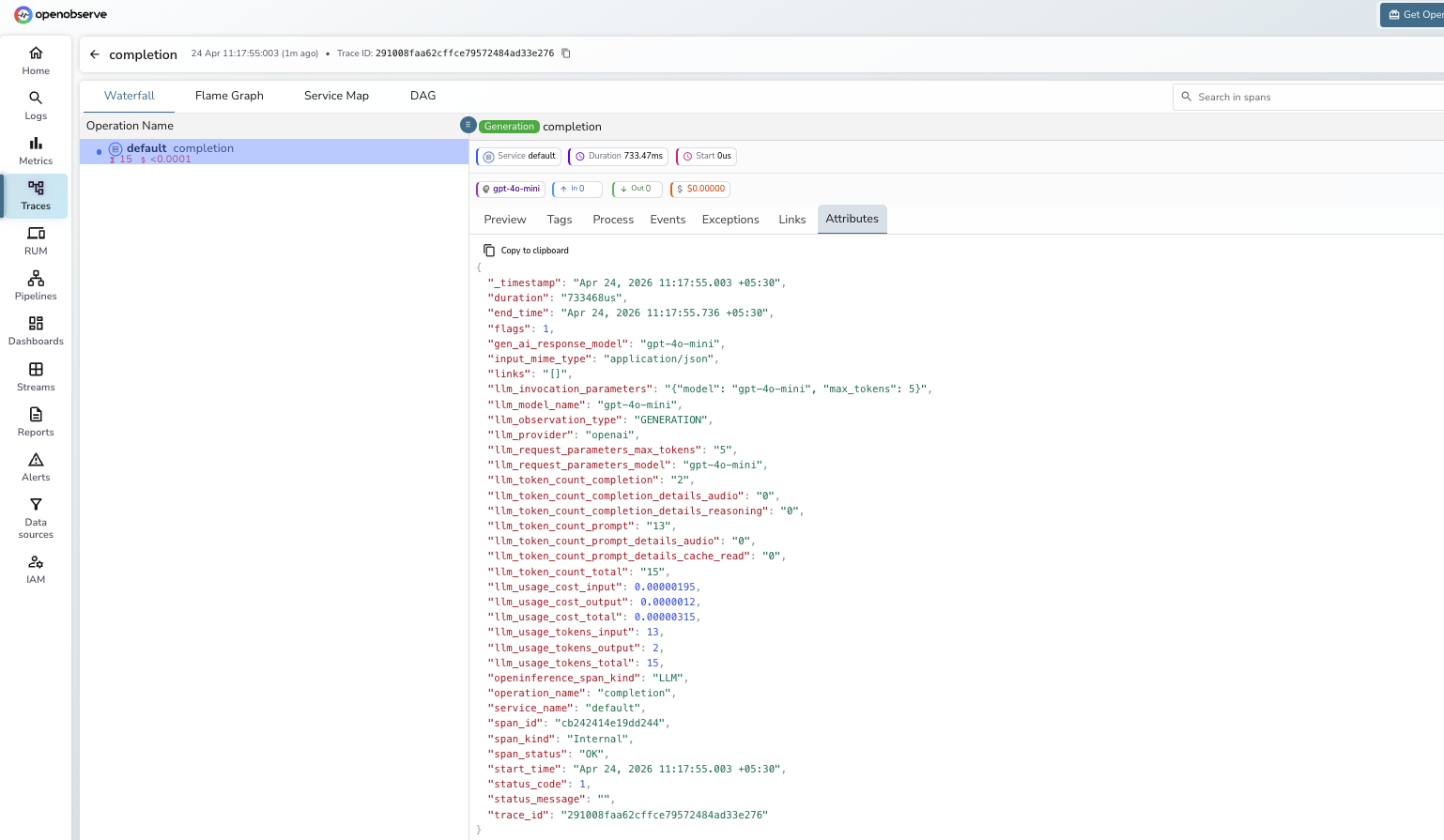Go back using the left arrow near completion
The height and width of the screenshot is (840, 1444).
94,53
